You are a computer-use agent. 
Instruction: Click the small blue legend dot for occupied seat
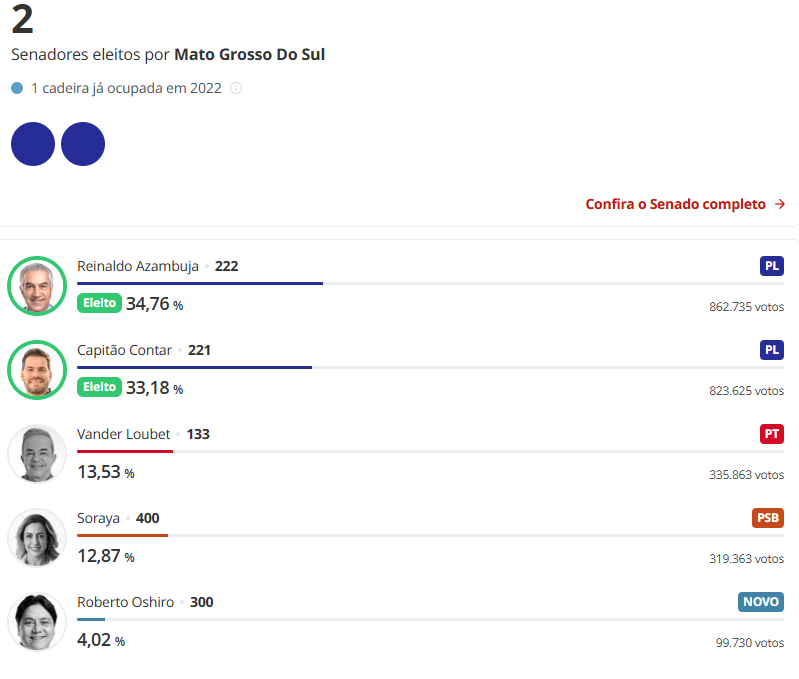pyautogui.click(x=17, y=88)
